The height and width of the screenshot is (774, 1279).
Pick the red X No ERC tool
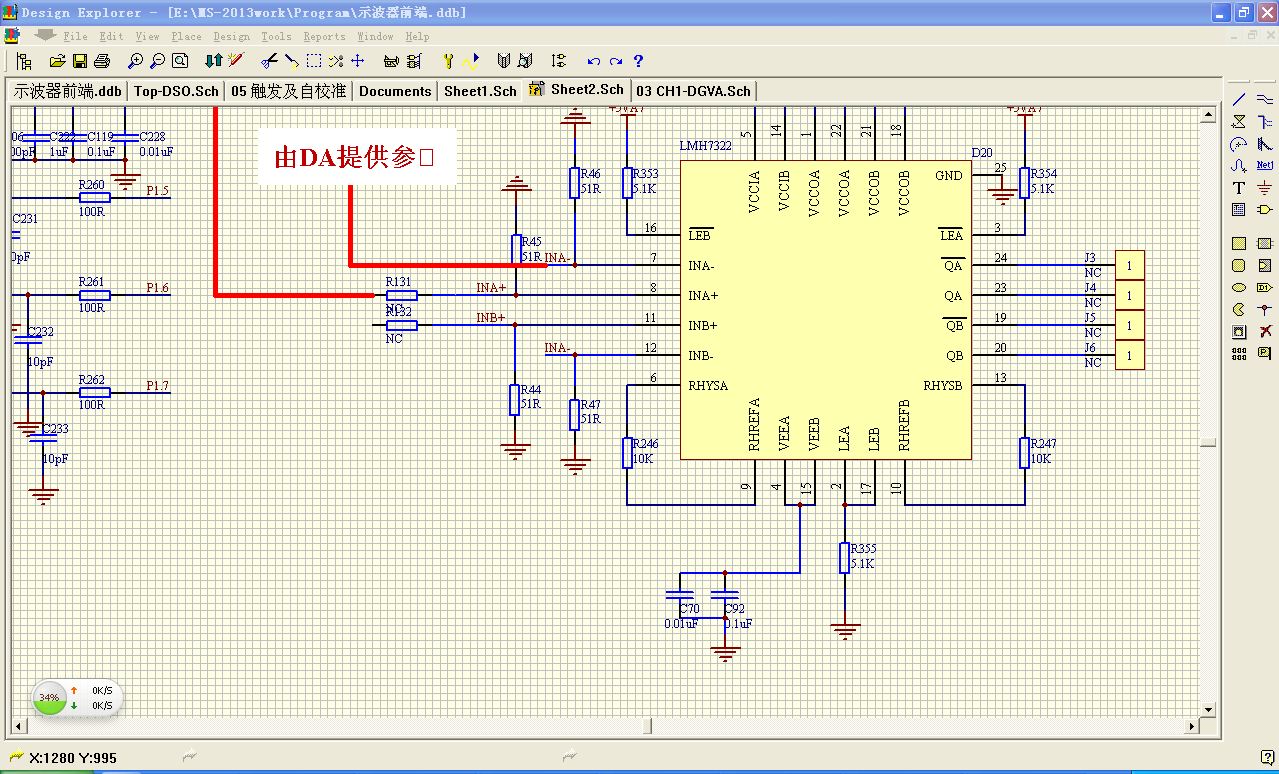[x=1265, y=331]
